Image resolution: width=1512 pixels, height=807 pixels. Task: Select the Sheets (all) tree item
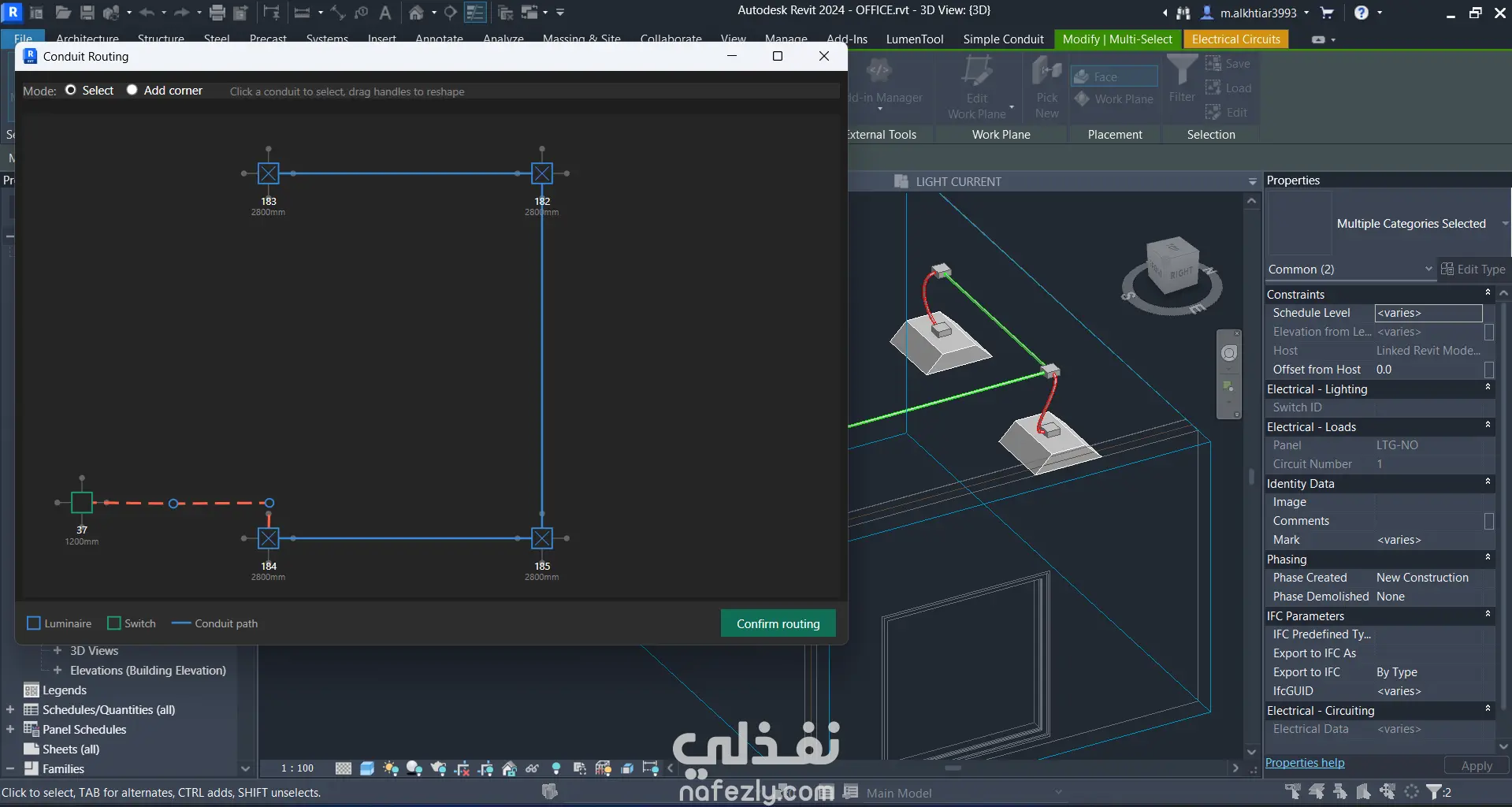tap(71, 749)
